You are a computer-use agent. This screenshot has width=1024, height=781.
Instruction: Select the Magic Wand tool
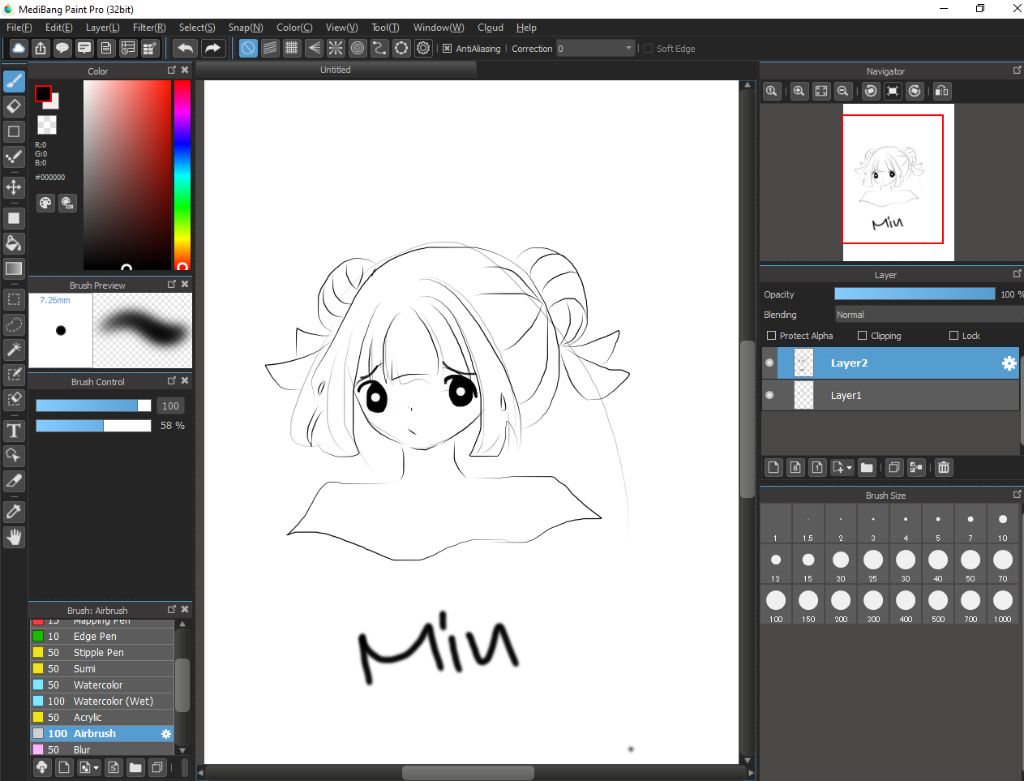pos(14,349)
